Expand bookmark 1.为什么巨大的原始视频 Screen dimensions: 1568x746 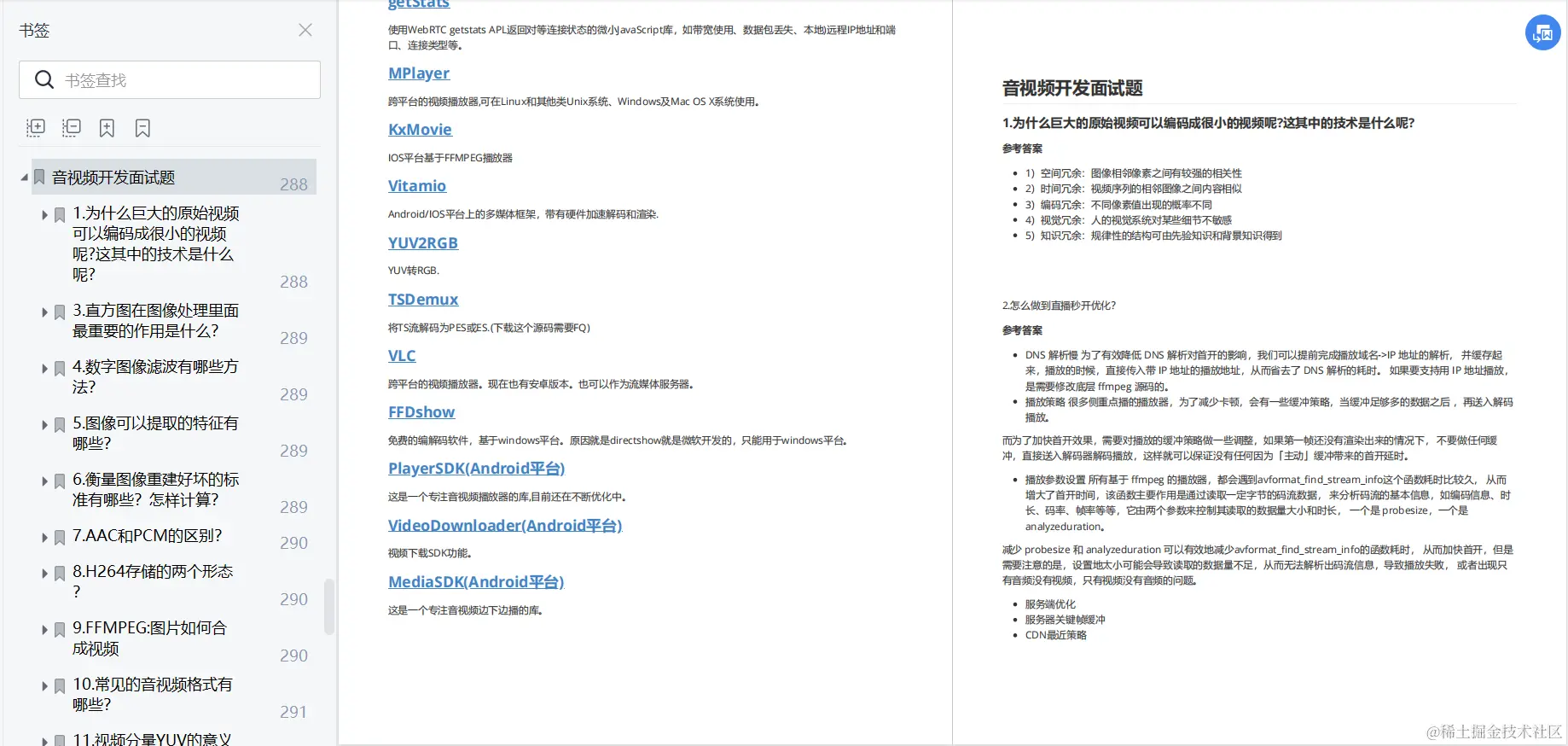(x=44, y=215)
